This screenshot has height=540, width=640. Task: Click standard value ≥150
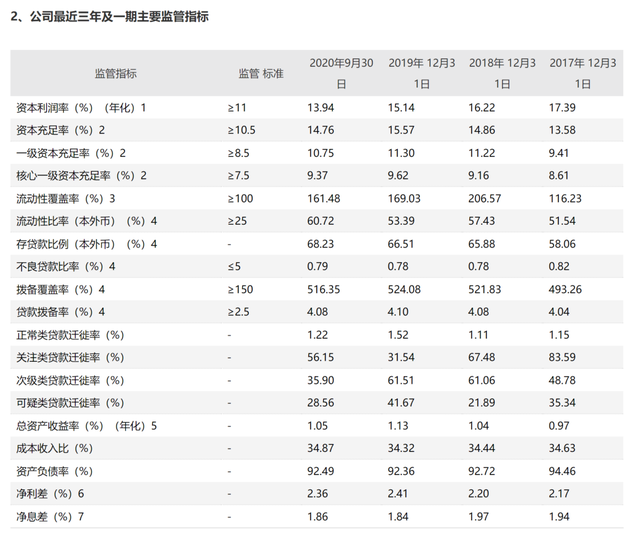pos(240,290)
